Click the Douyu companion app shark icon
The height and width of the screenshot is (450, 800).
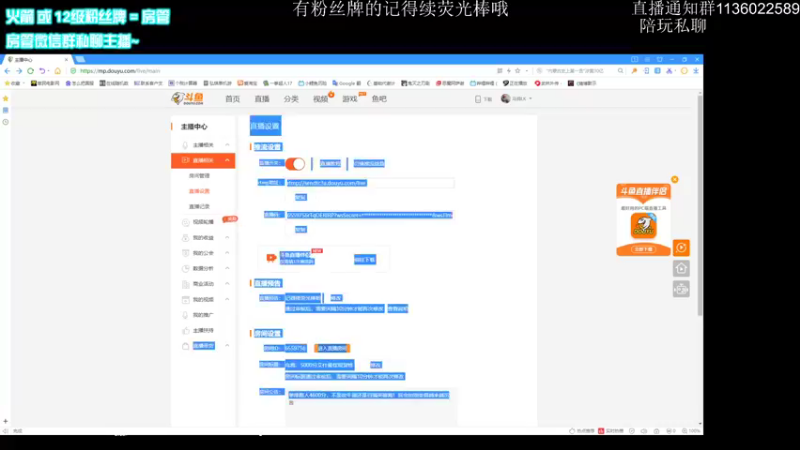coord(643,226)
